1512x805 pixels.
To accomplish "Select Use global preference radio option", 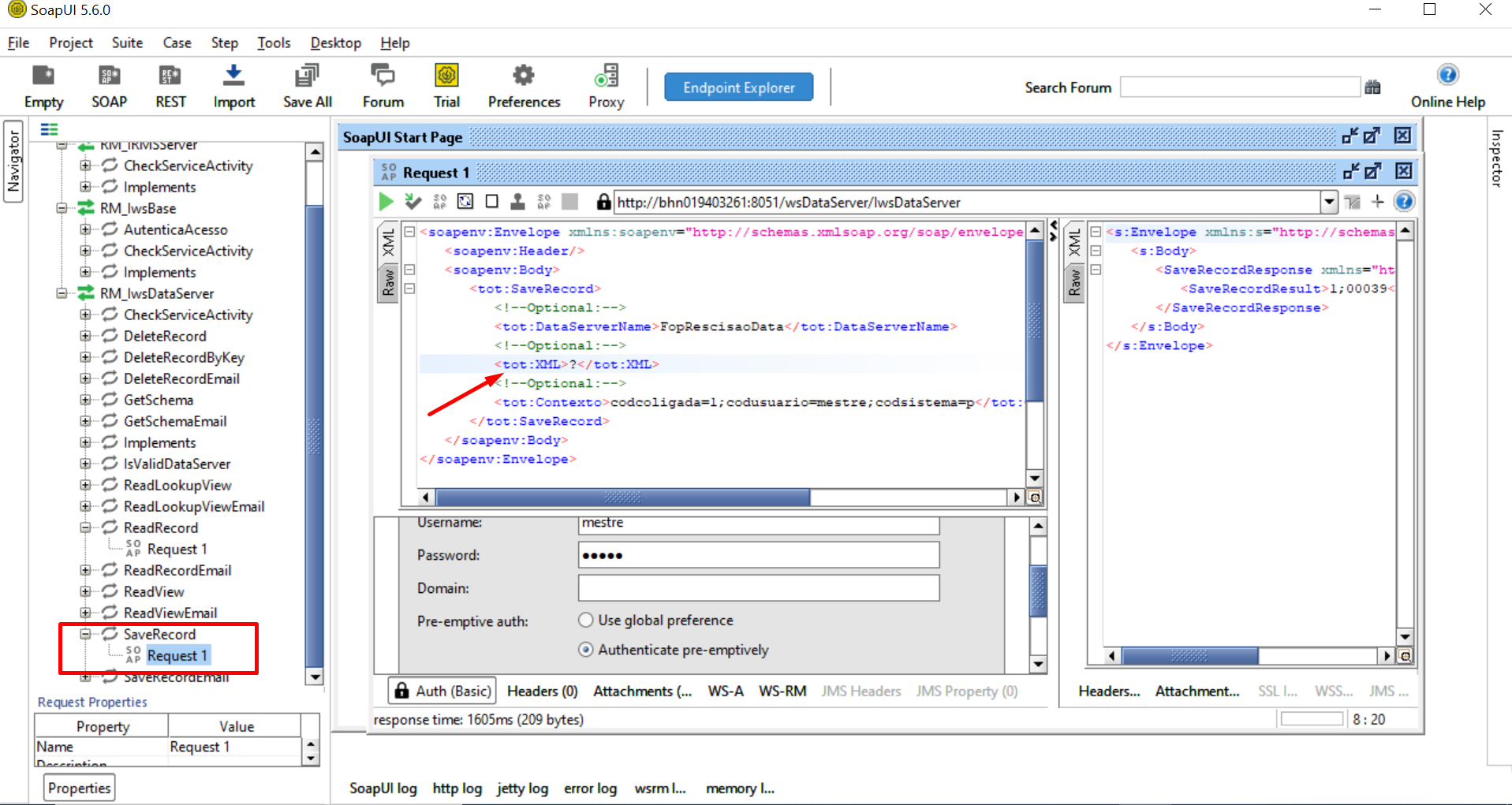I will coord(585,621).
